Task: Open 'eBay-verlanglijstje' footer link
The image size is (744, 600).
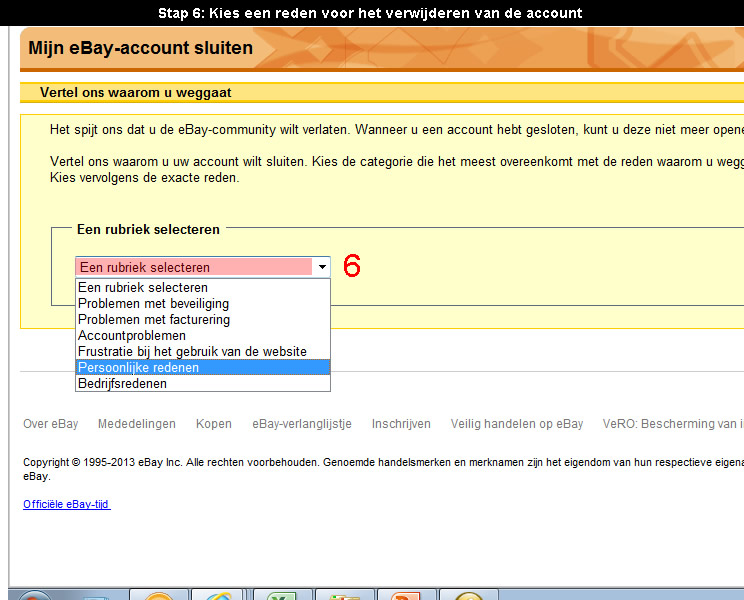Action: pyautogui.click(x=302, y=424)
